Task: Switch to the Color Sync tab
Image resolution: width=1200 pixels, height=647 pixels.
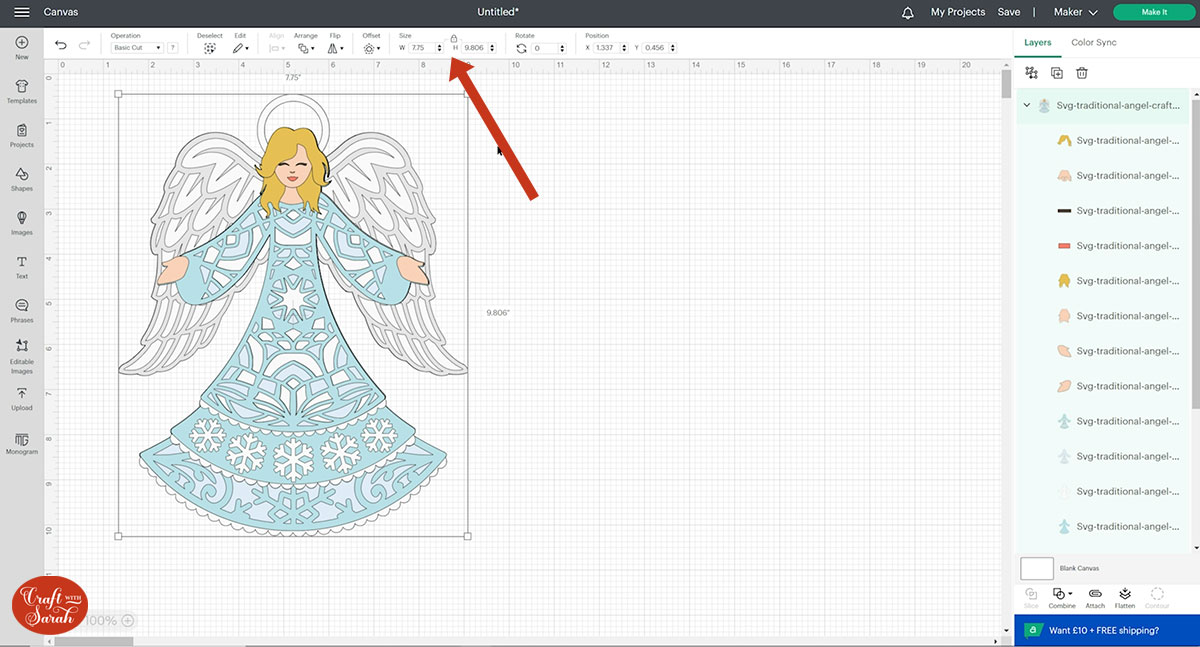Action: (1093, 43)
